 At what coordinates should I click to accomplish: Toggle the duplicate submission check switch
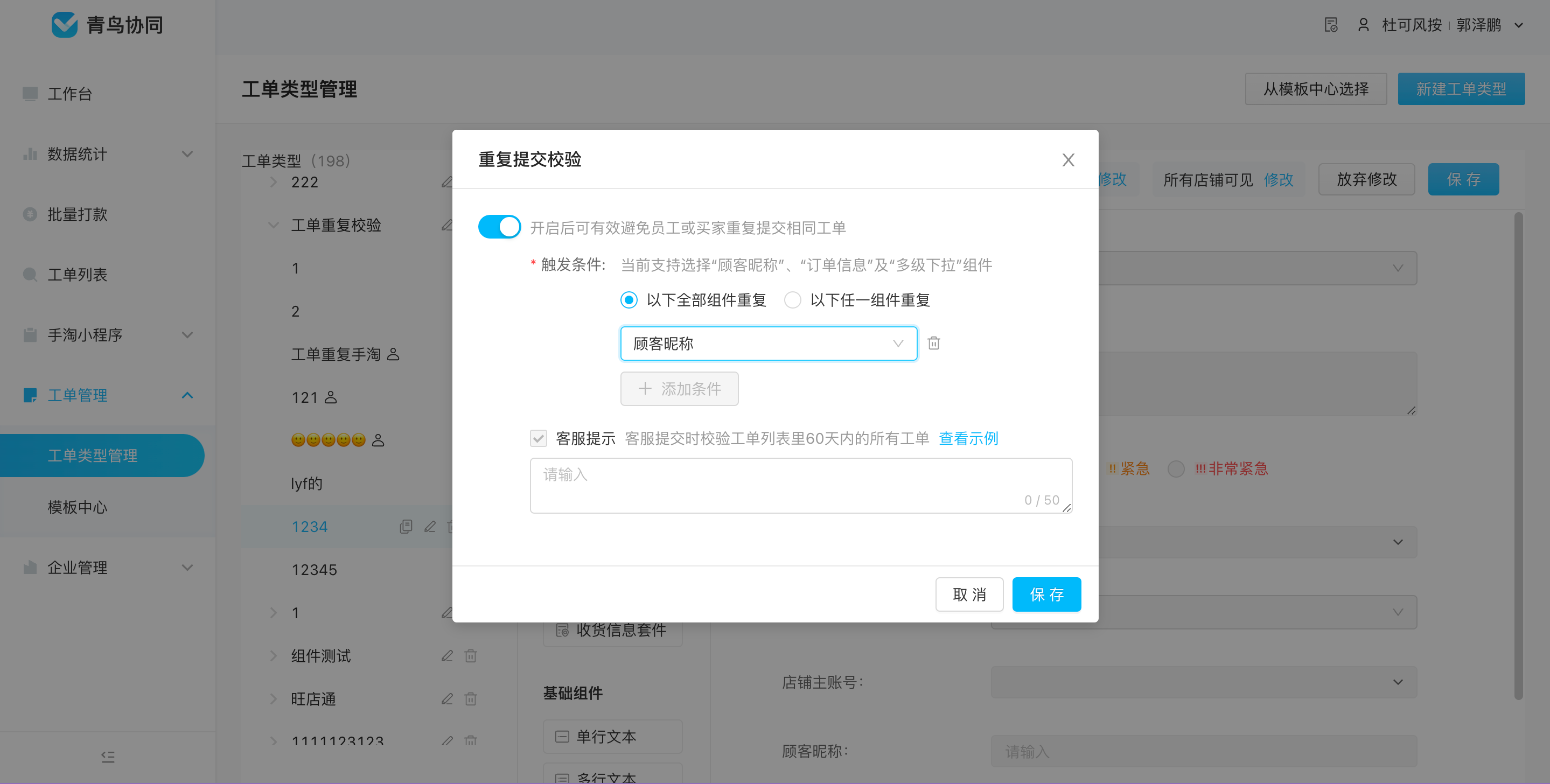(499, 227)
